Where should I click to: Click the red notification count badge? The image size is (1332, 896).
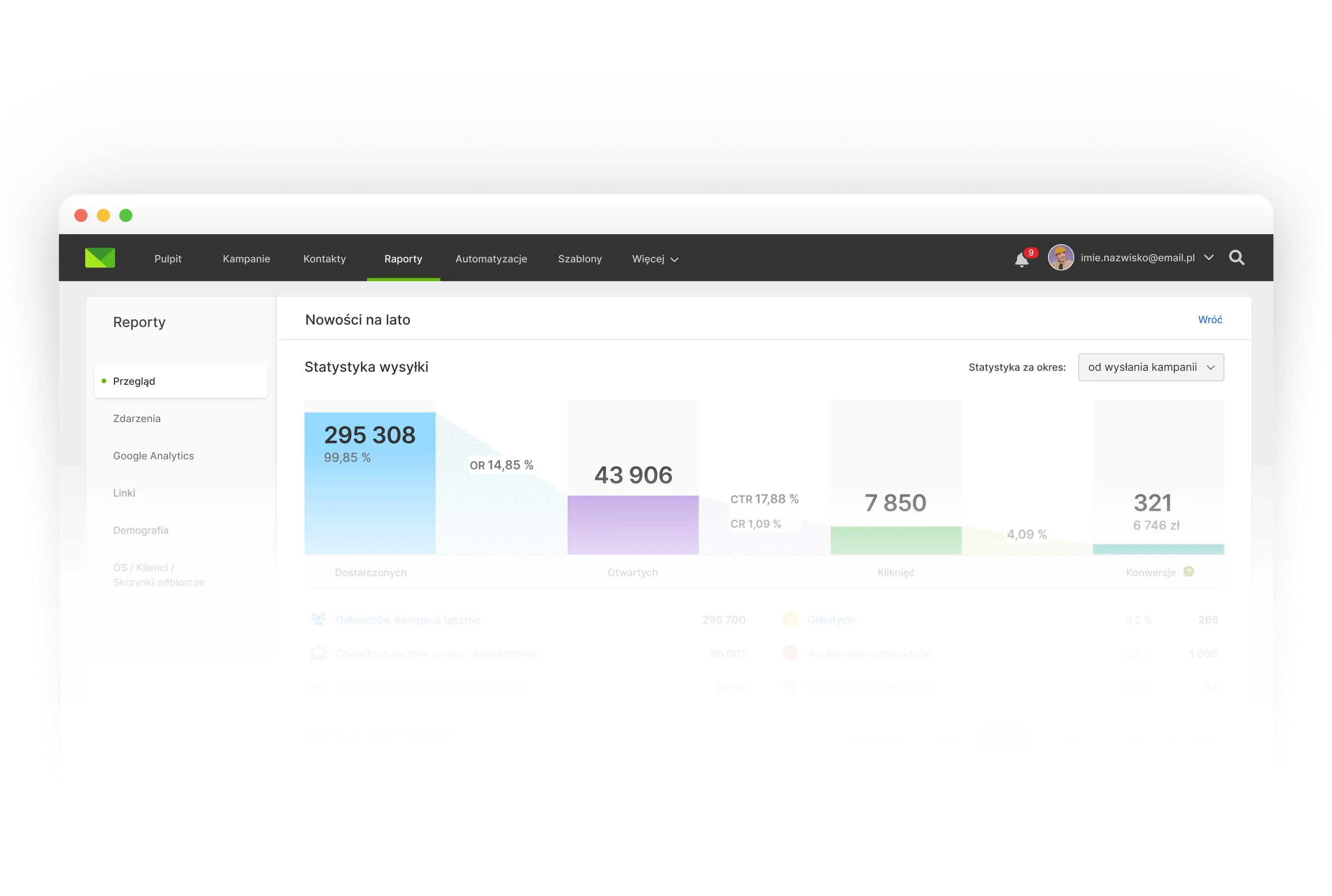coord(1031,253)
